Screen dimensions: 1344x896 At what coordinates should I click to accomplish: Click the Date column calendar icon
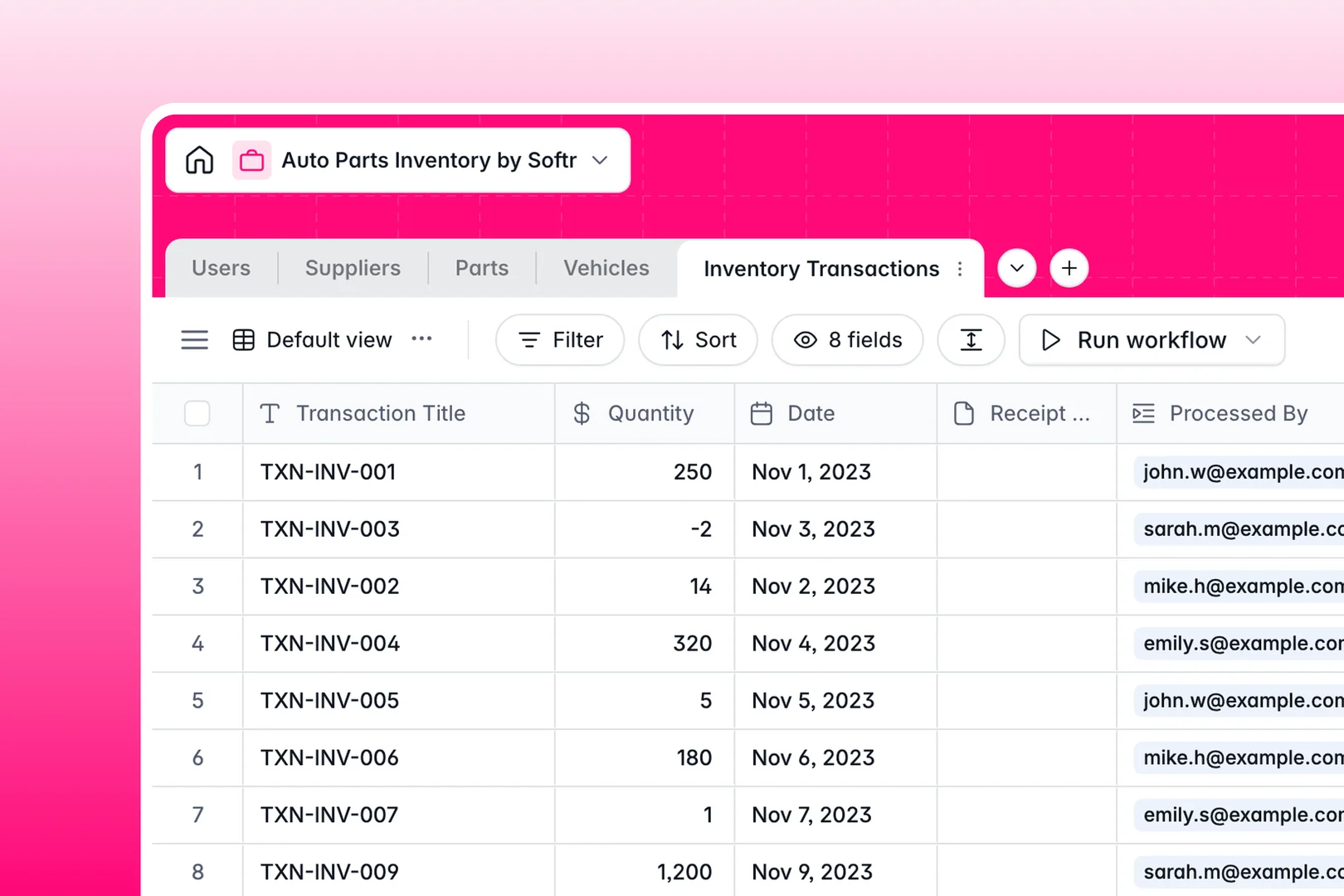click(x=762, y=413)
